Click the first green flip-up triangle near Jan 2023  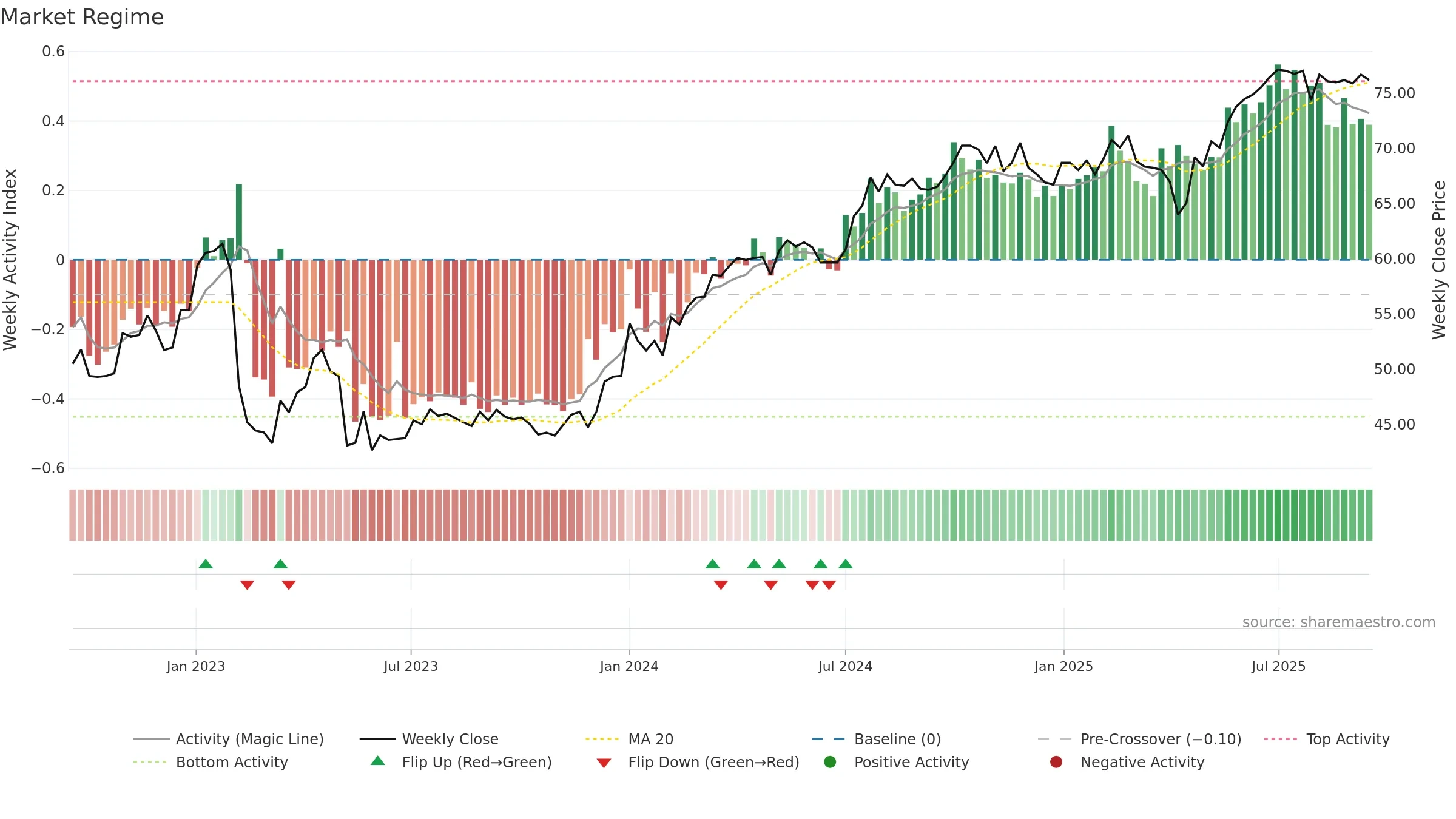206,564
